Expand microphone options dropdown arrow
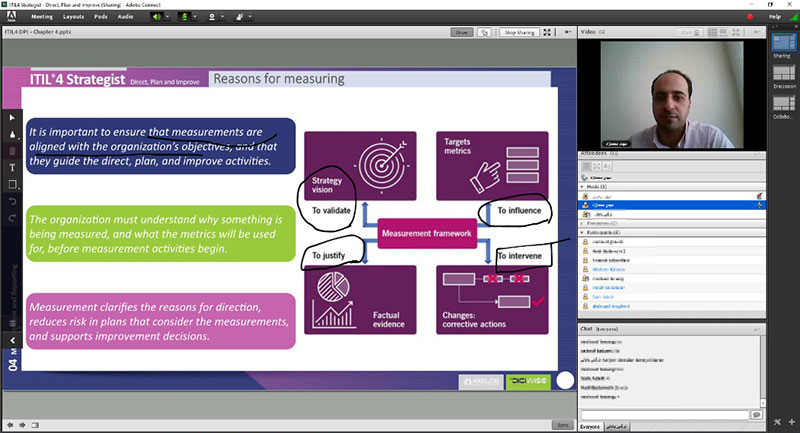This screenshot has height=433, width=800. click(194, 16)
